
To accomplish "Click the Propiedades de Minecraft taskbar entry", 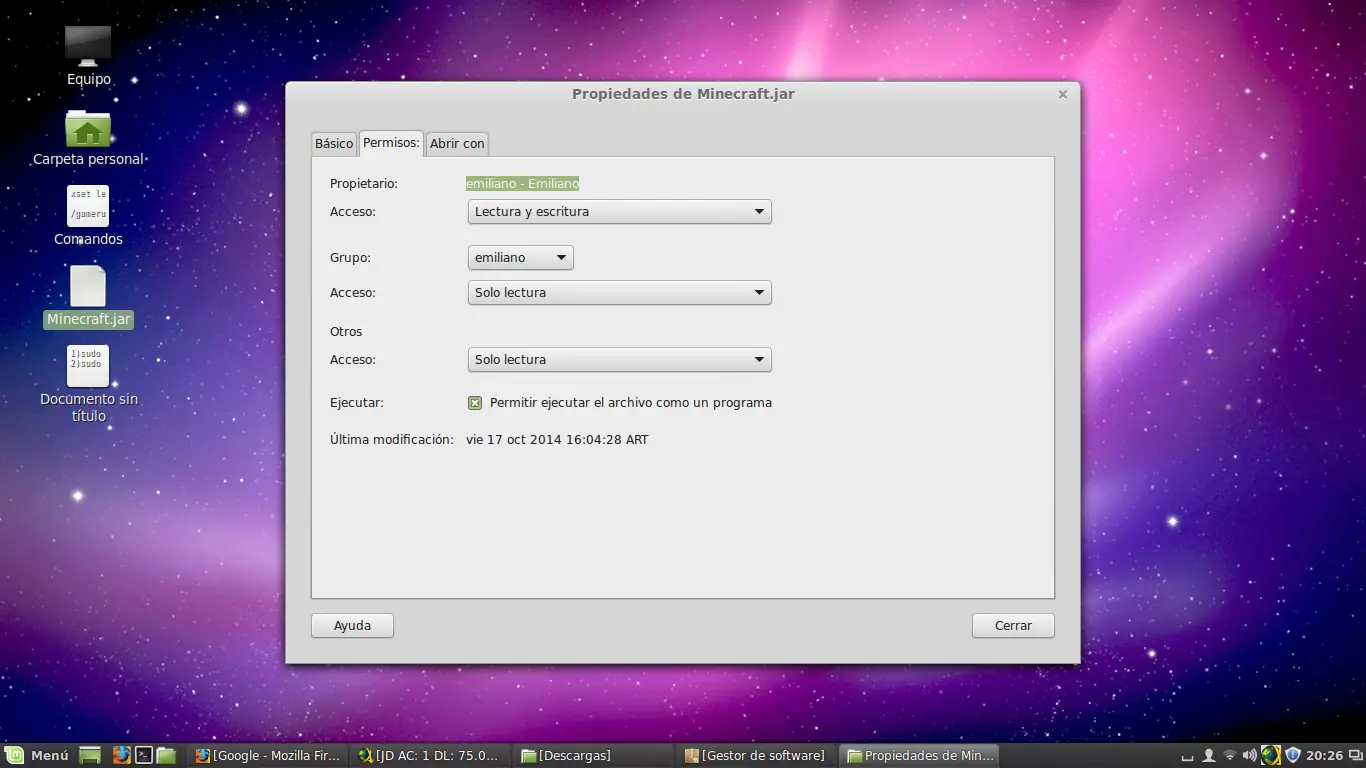I will [919, 756].
